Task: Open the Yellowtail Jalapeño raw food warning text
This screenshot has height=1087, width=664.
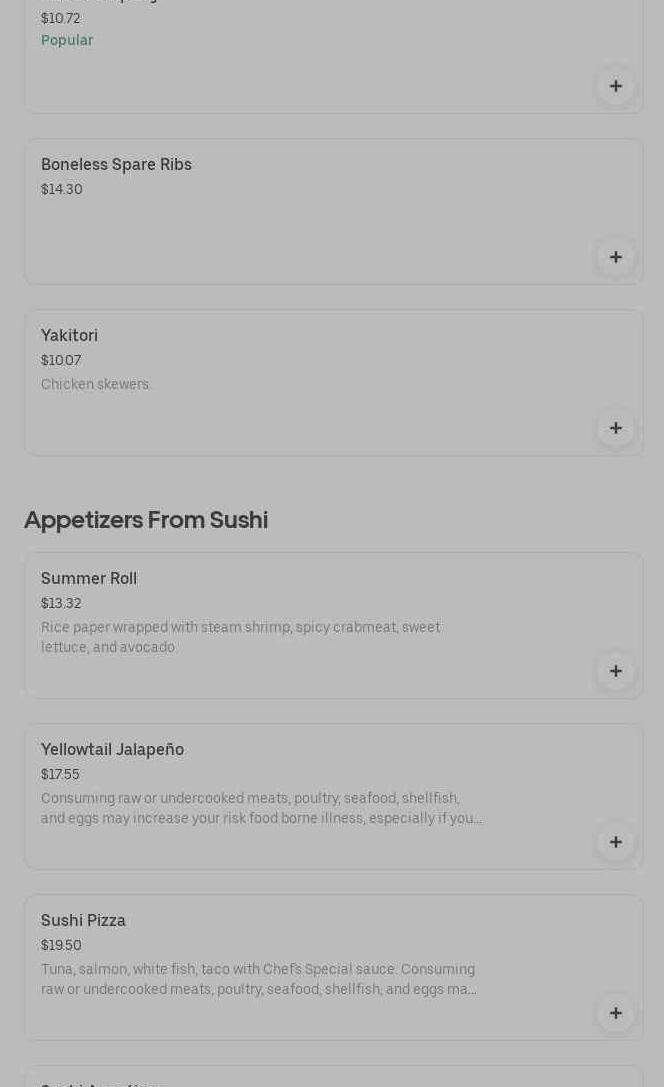Action: (261, 808)
